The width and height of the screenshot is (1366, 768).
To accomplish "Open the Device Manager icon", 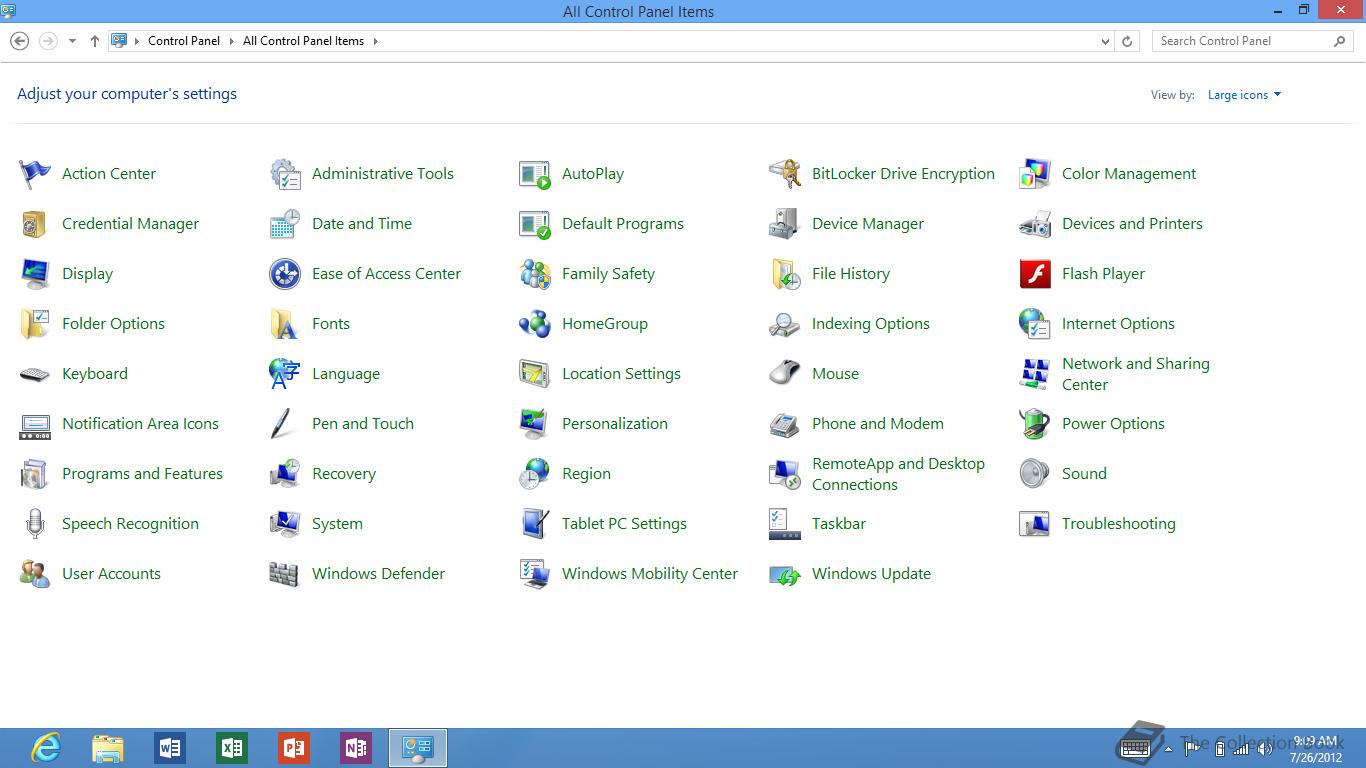I will click(x=785, y=224).
